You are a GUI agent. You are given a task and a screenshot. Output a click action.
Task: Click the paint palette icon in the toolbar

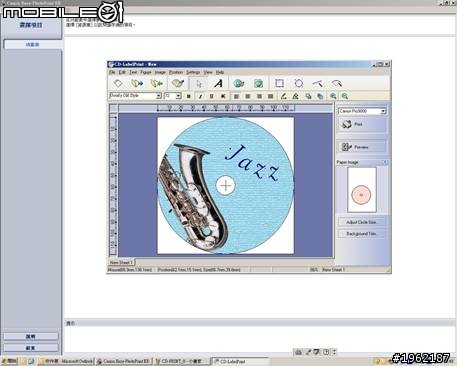pos(178,83)
